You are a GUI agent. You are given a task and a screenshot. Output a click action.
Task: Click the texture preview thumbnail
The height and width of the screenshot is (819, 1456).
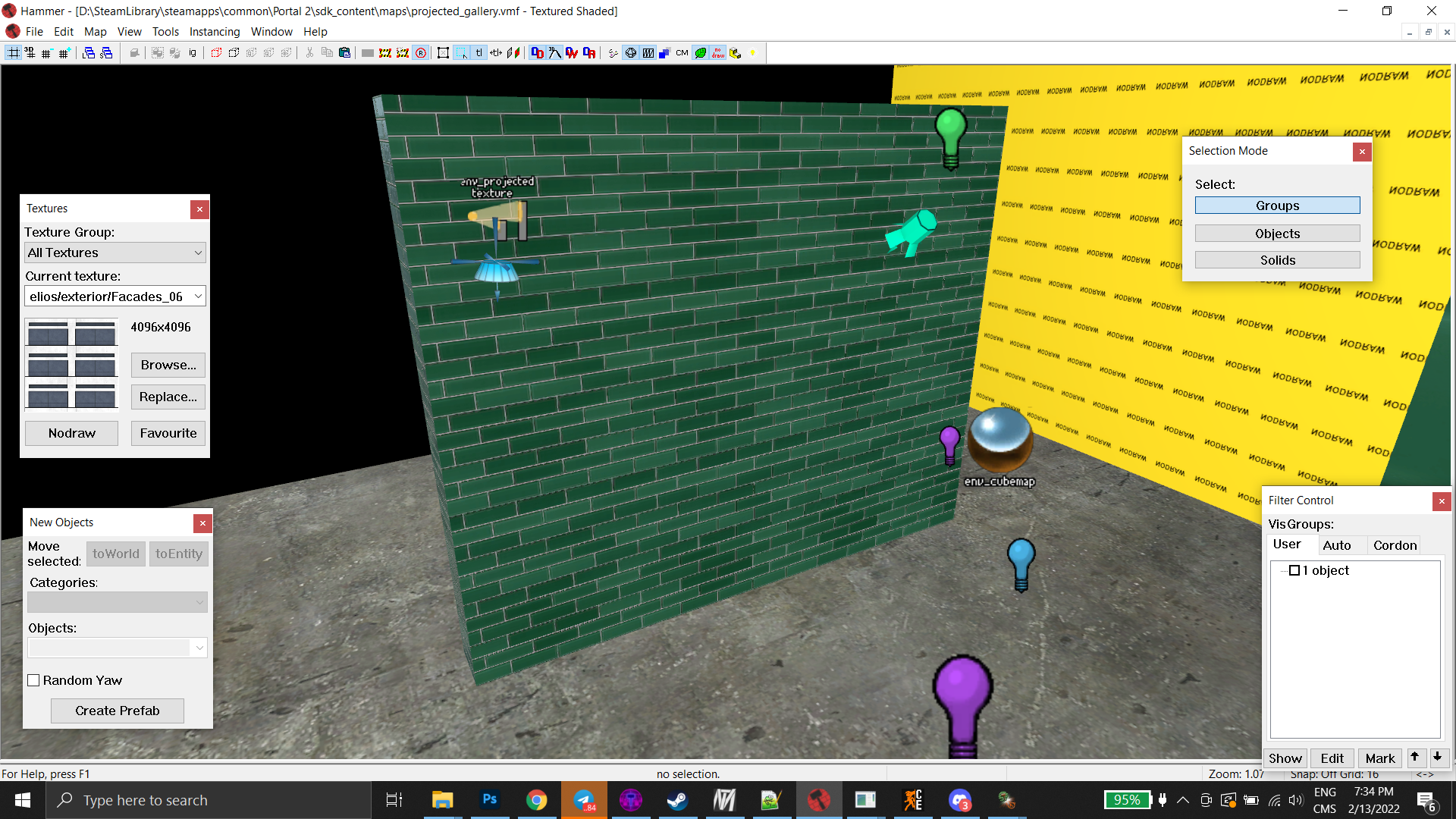coord(71,364)
